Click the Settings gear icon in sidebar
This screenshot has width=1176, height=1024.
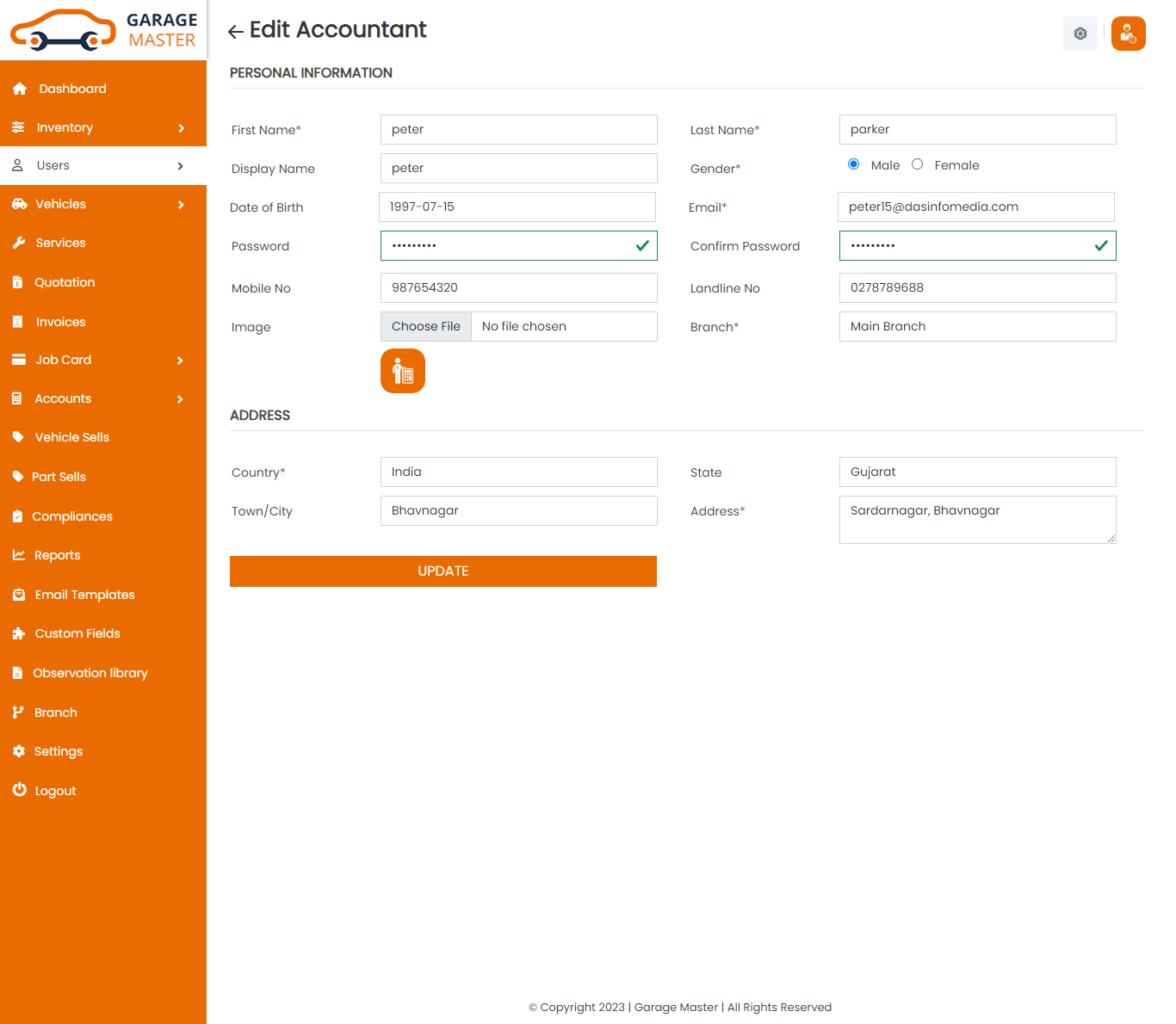[19, 751]
